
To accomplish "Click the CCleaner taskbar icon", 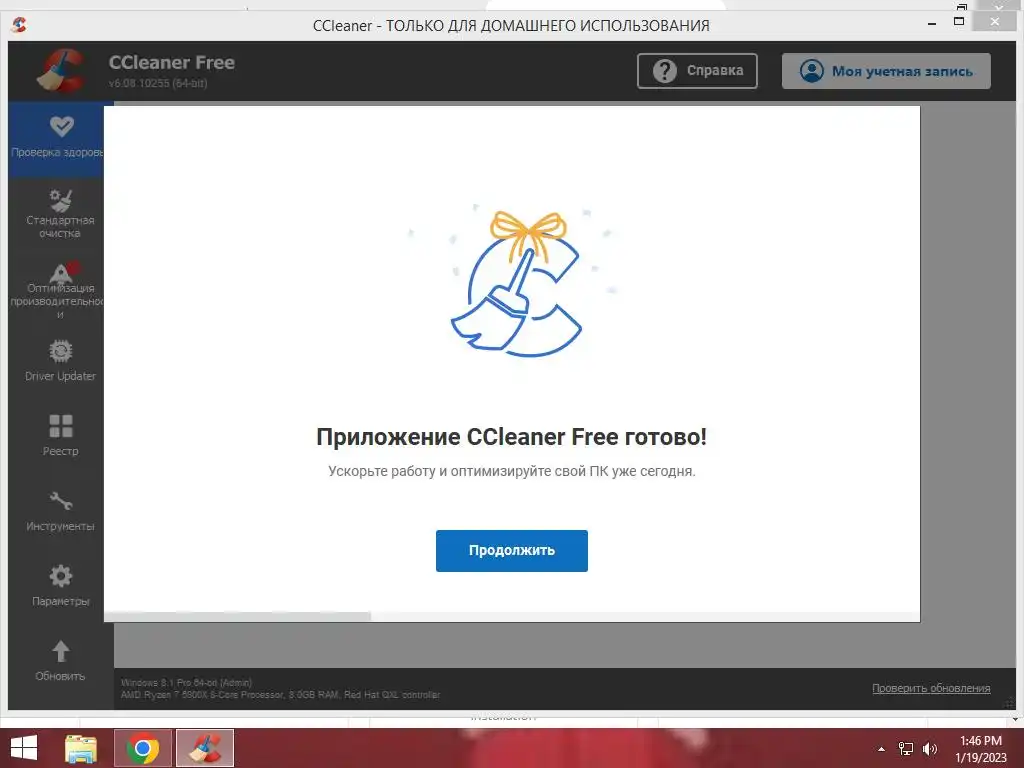I will pos(204,748).
